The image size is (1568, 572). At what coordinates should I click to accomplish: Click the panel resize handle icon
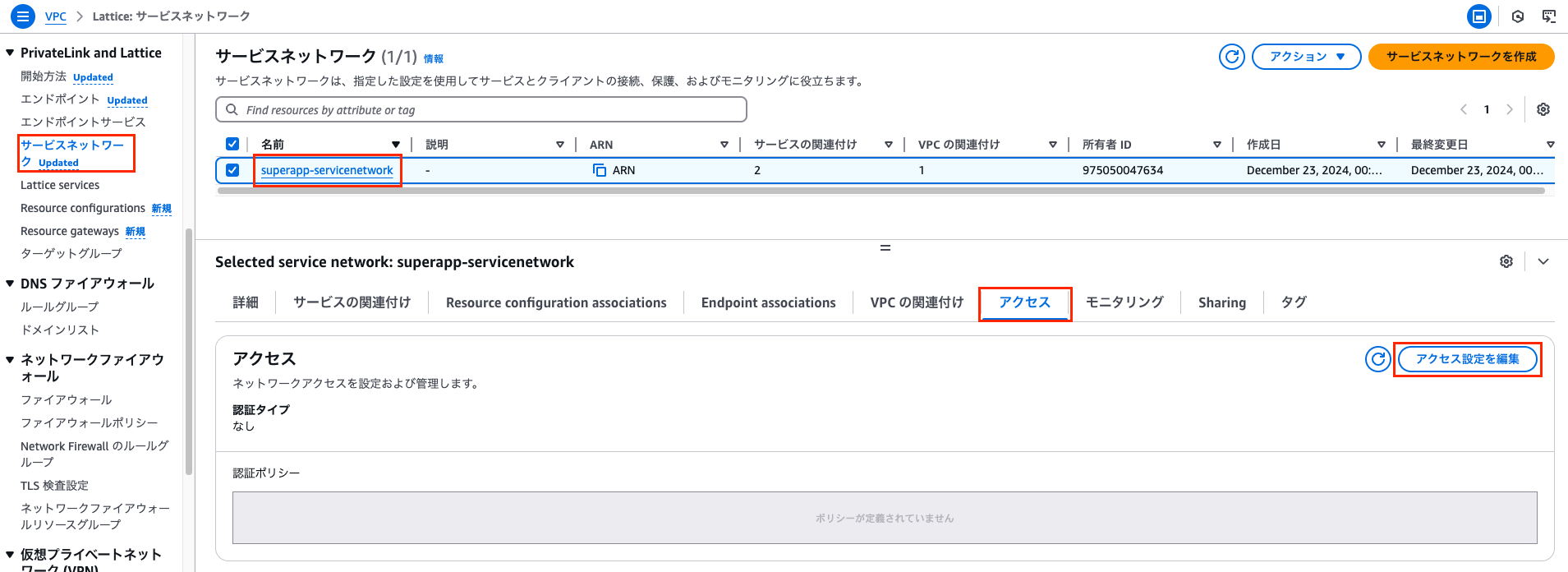885,247
